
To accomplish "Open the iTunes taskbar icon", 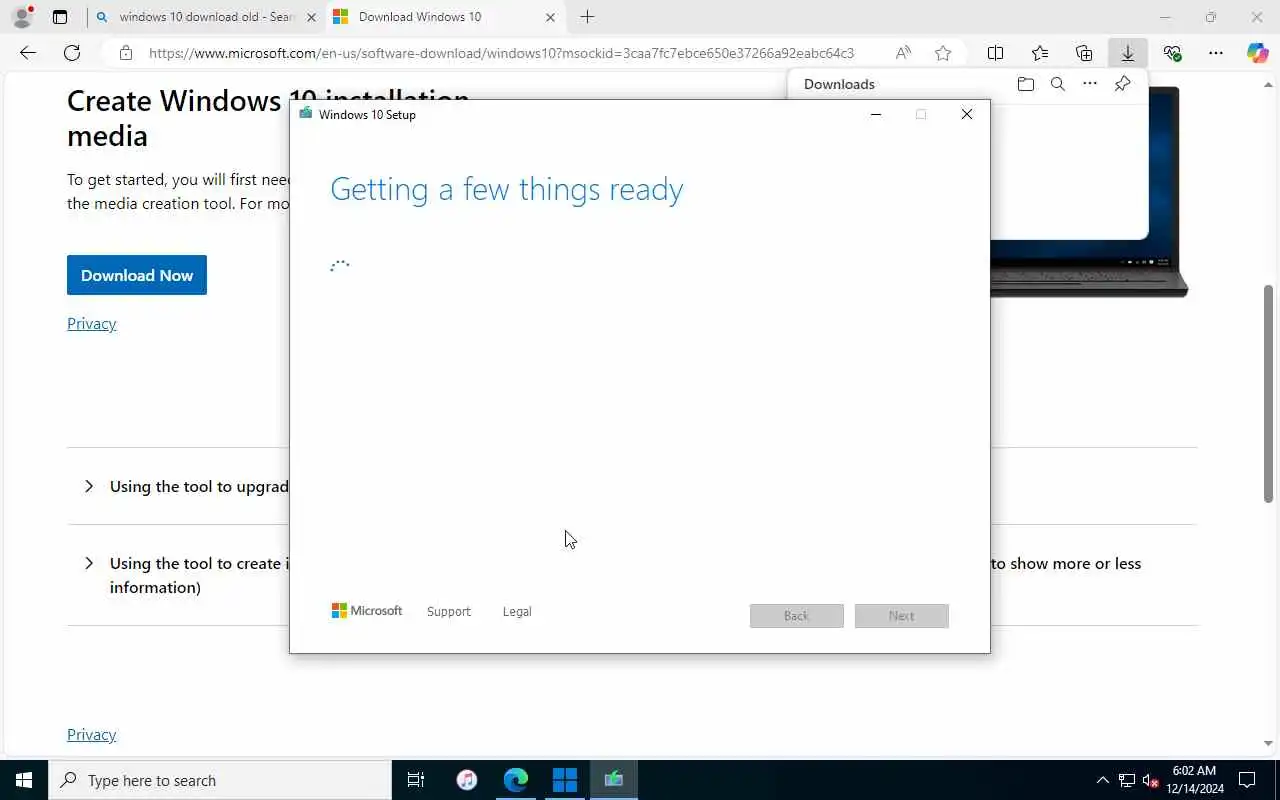I will 467,780.
